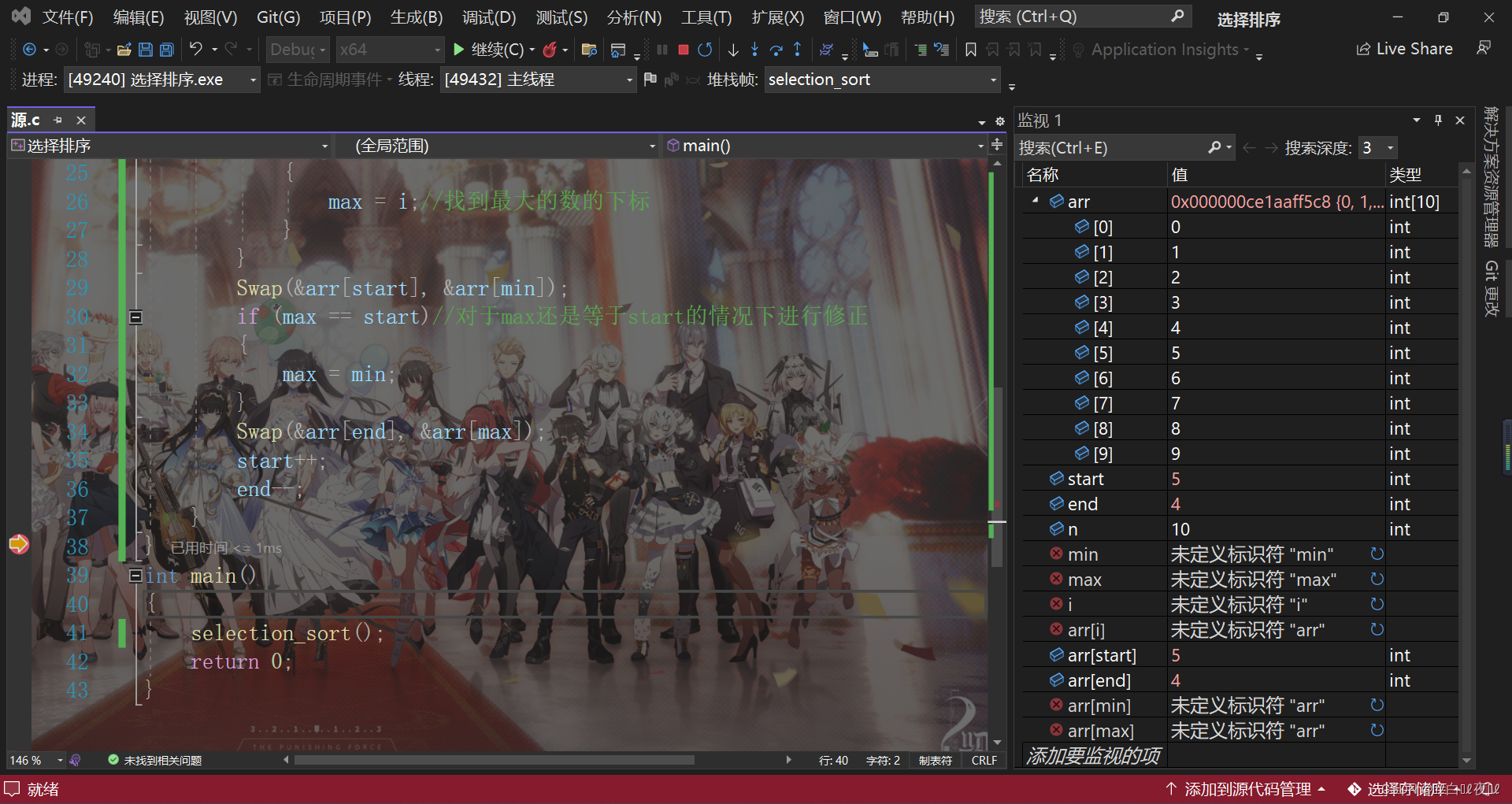Toggle bookmark on current line
The image size is (1512, 804).
coord(971,50)
